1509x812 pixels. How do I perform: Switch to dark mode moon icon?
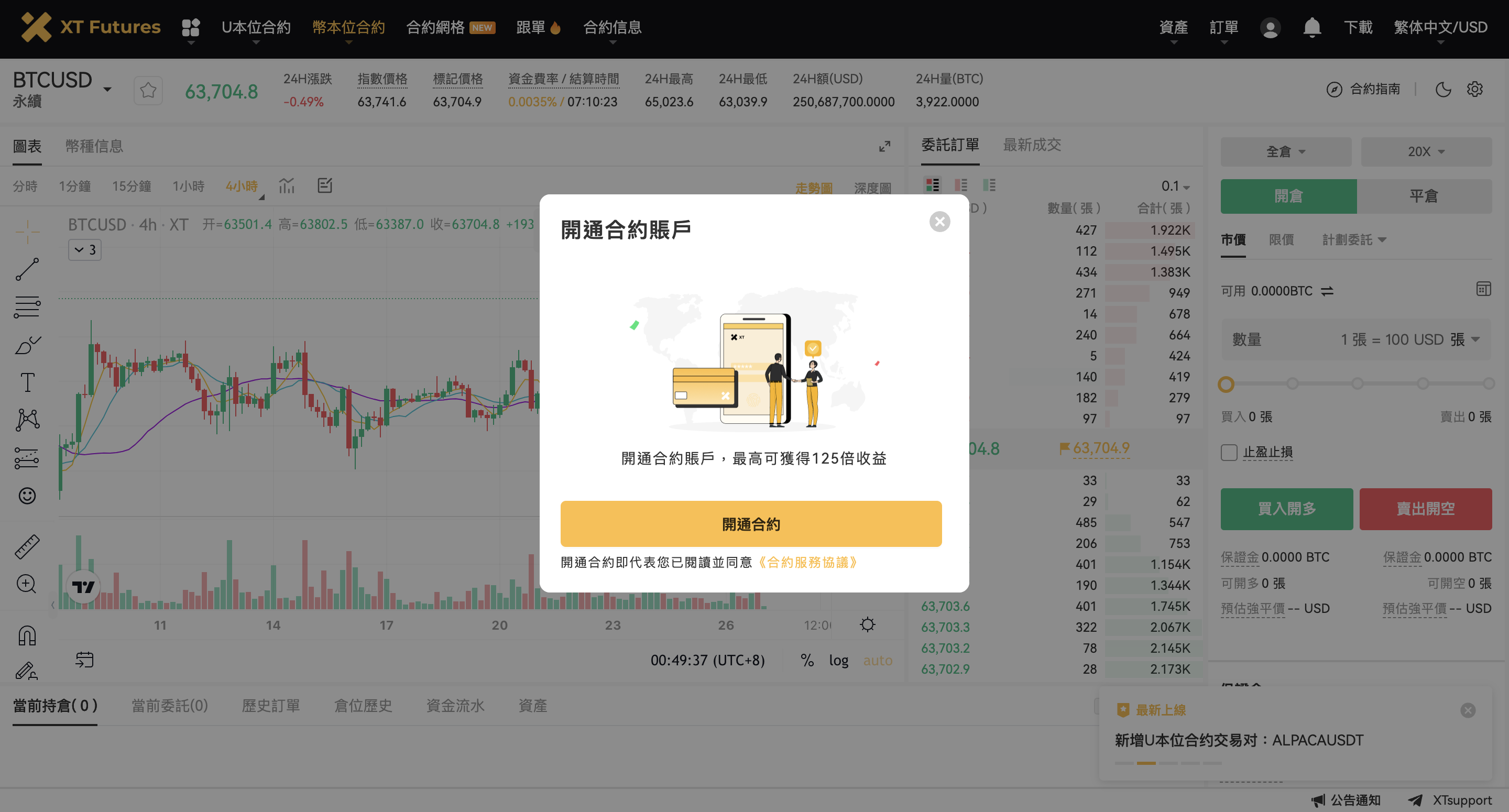point(1444,89)
